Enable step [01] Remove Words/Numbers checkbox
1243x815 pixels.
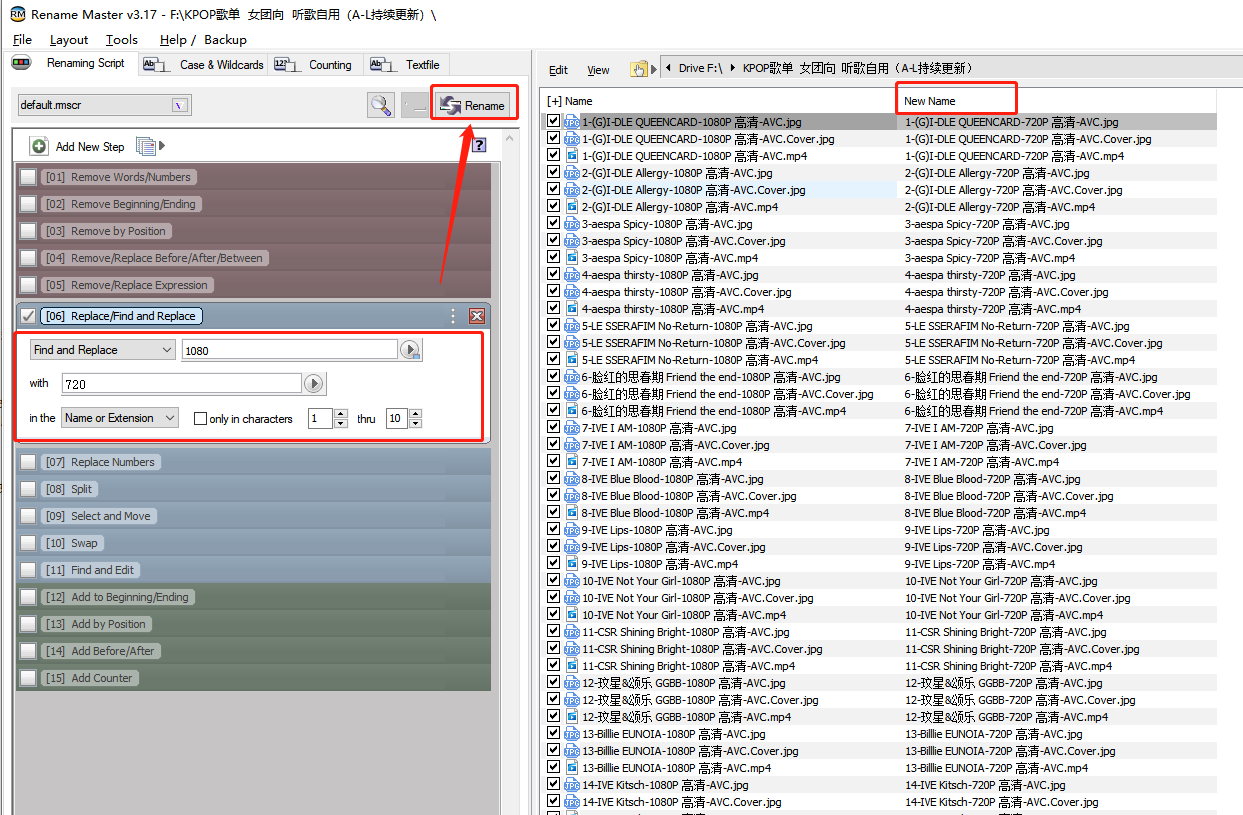(x=28, y=177)
